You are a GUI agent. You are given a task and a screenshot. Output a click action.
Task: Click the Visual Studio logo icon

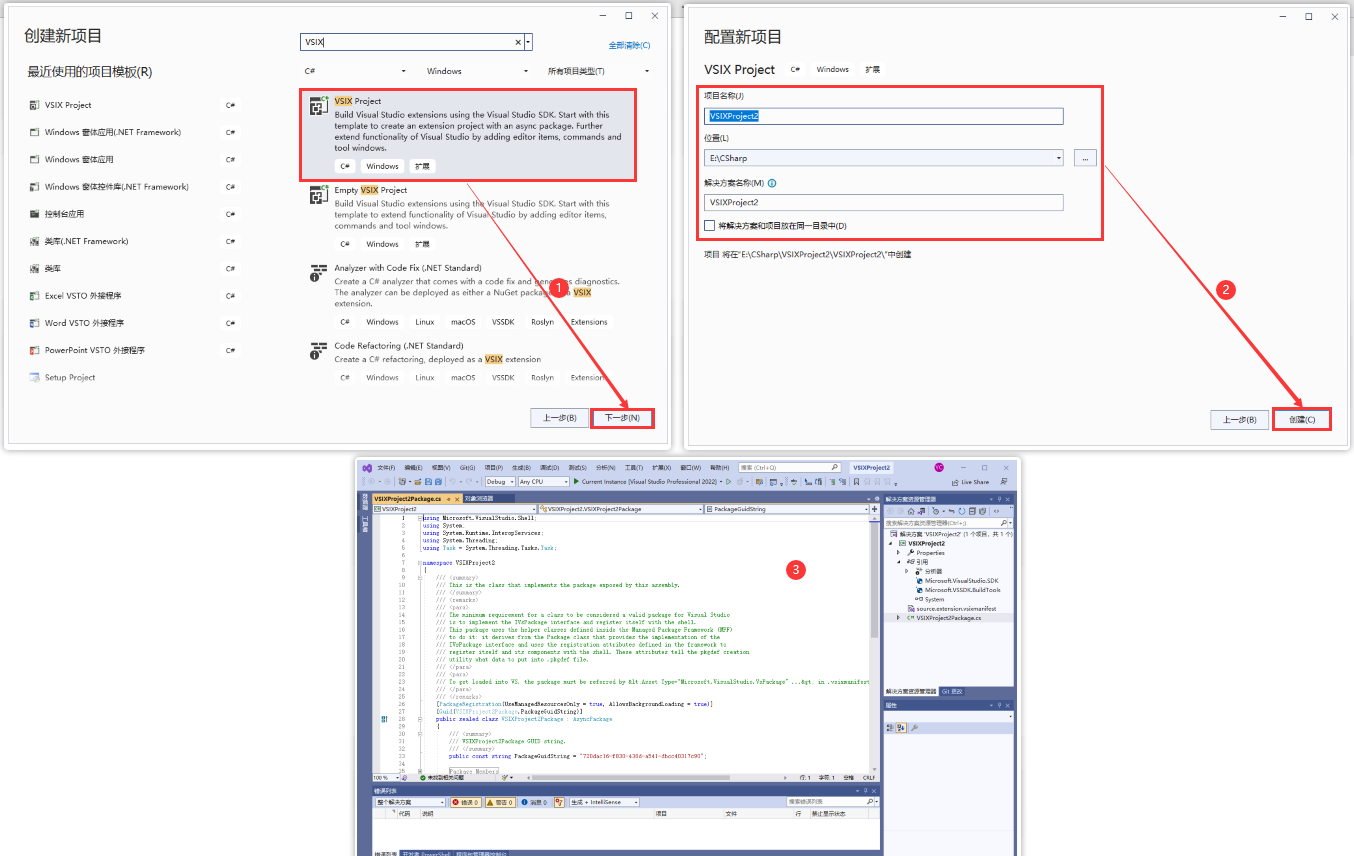click(x=367, y=467)
